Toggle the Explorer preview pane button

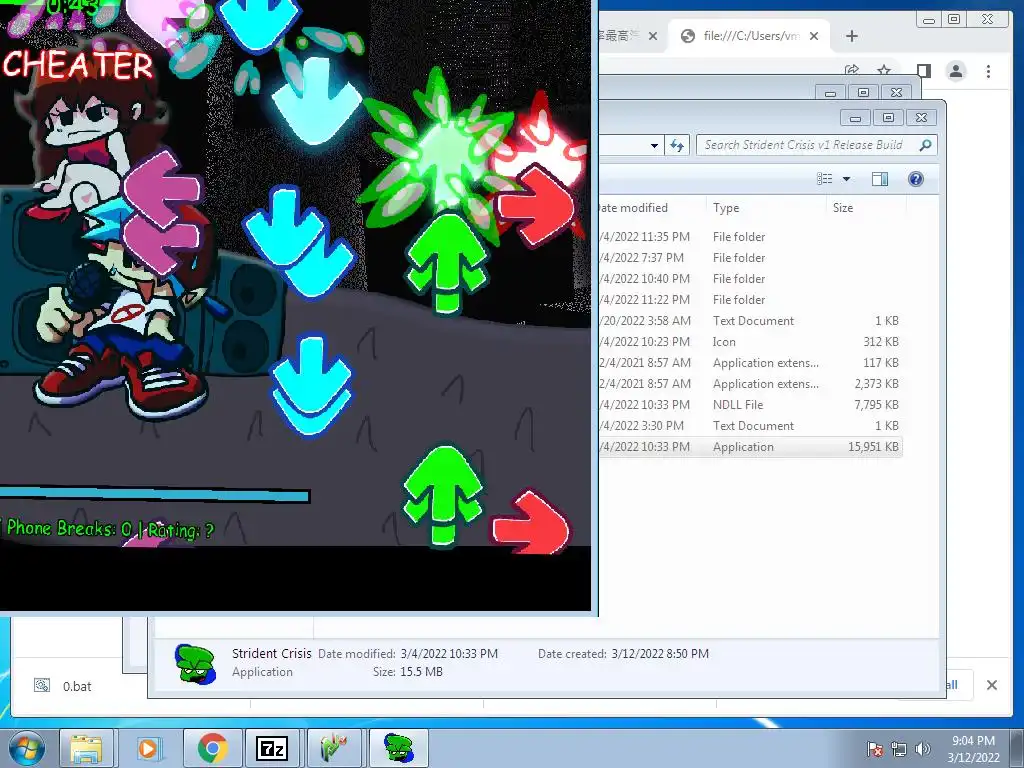(x=880, y=178)
